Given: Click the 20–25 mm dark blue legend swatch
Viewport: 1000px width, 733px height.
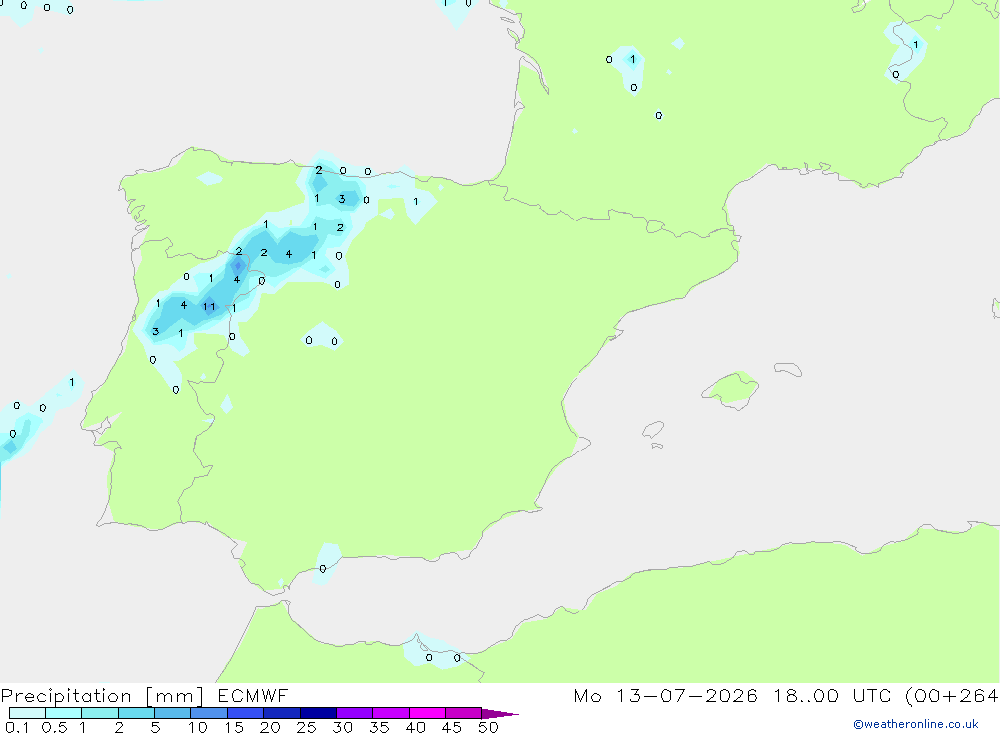Looking at the screenshot, I should pyautogui.click(x=281, y=713).
